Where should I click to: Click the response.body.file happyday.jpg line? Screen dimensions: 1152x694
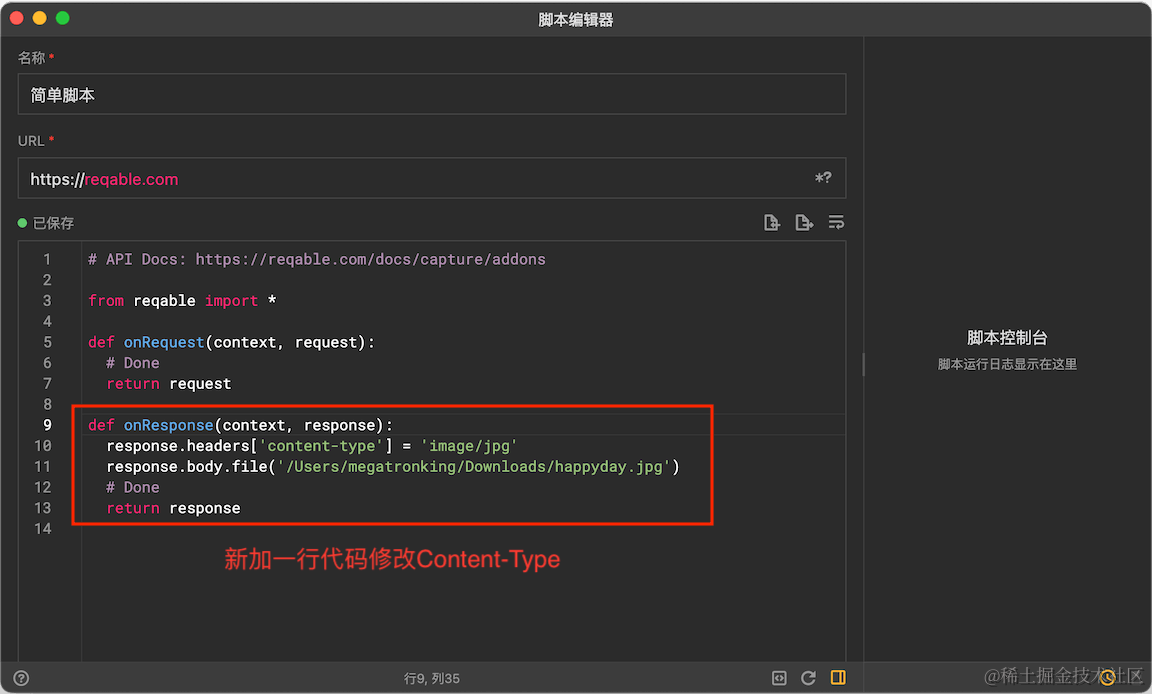tap(393, 466)
